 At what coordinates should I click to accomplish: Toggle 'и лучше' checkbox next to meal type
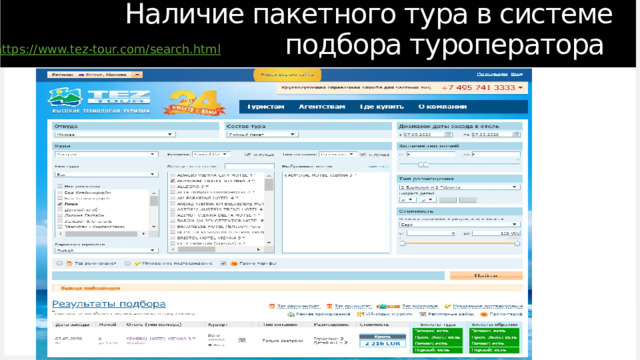coord(363,154)
